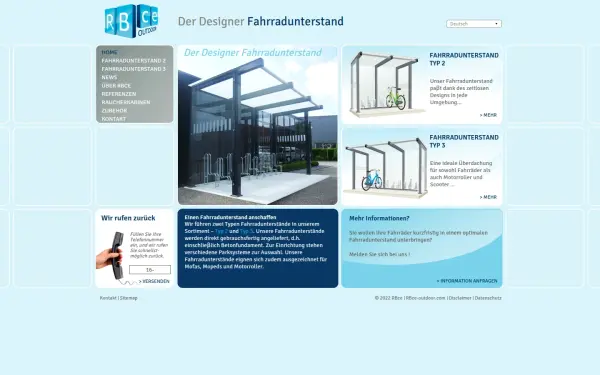The image size is (600, 375).
Task: Open the Über RBce menu item
Action: (116, 86)
